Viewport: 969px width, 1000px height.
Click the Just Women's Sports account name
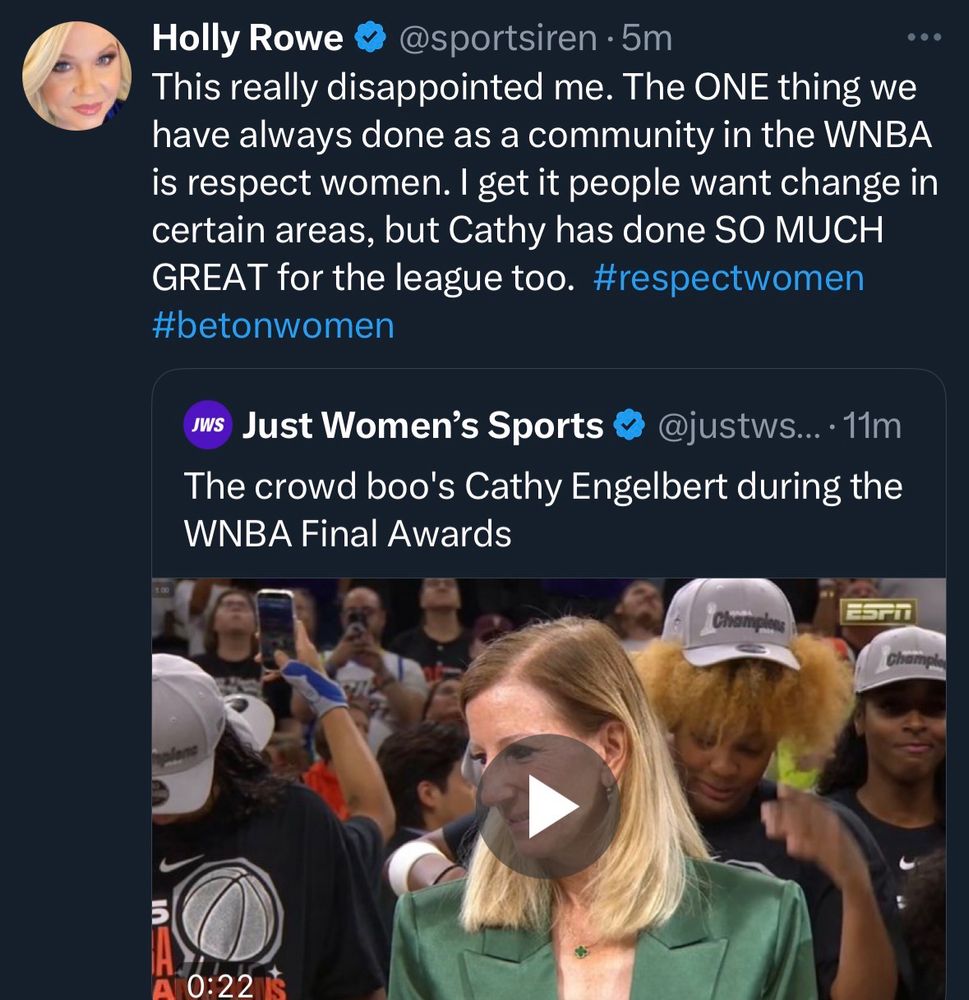click(x=423, y=427)
